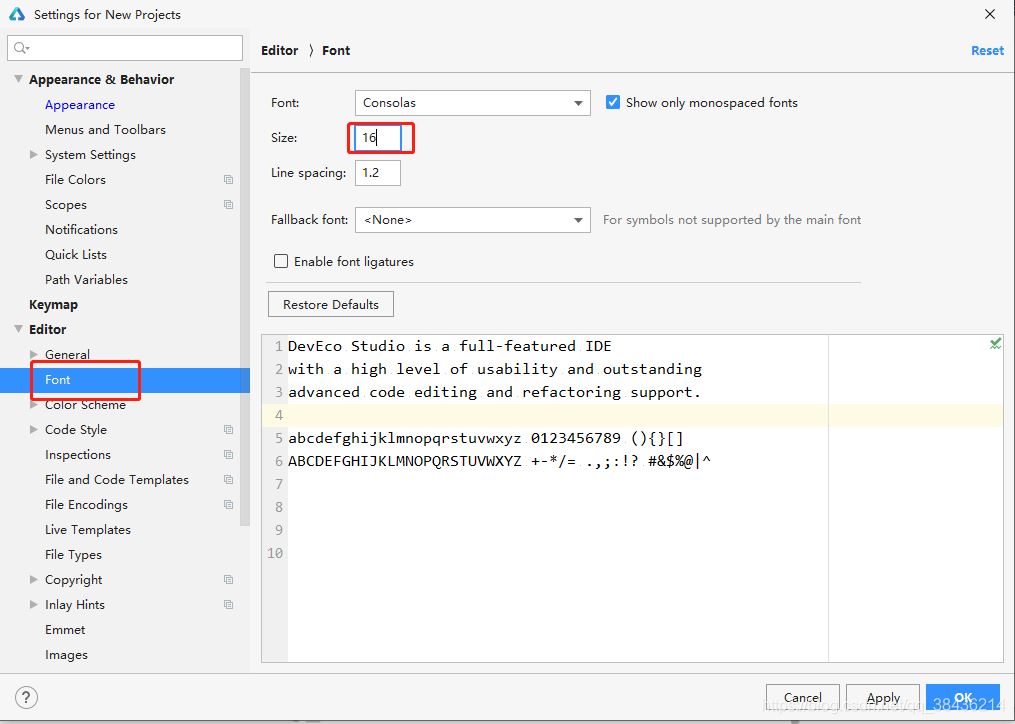Click preview line 'DevEco Studio is a full-featured IDE'
Screen dimensions: 1015x724
[449, 346]
